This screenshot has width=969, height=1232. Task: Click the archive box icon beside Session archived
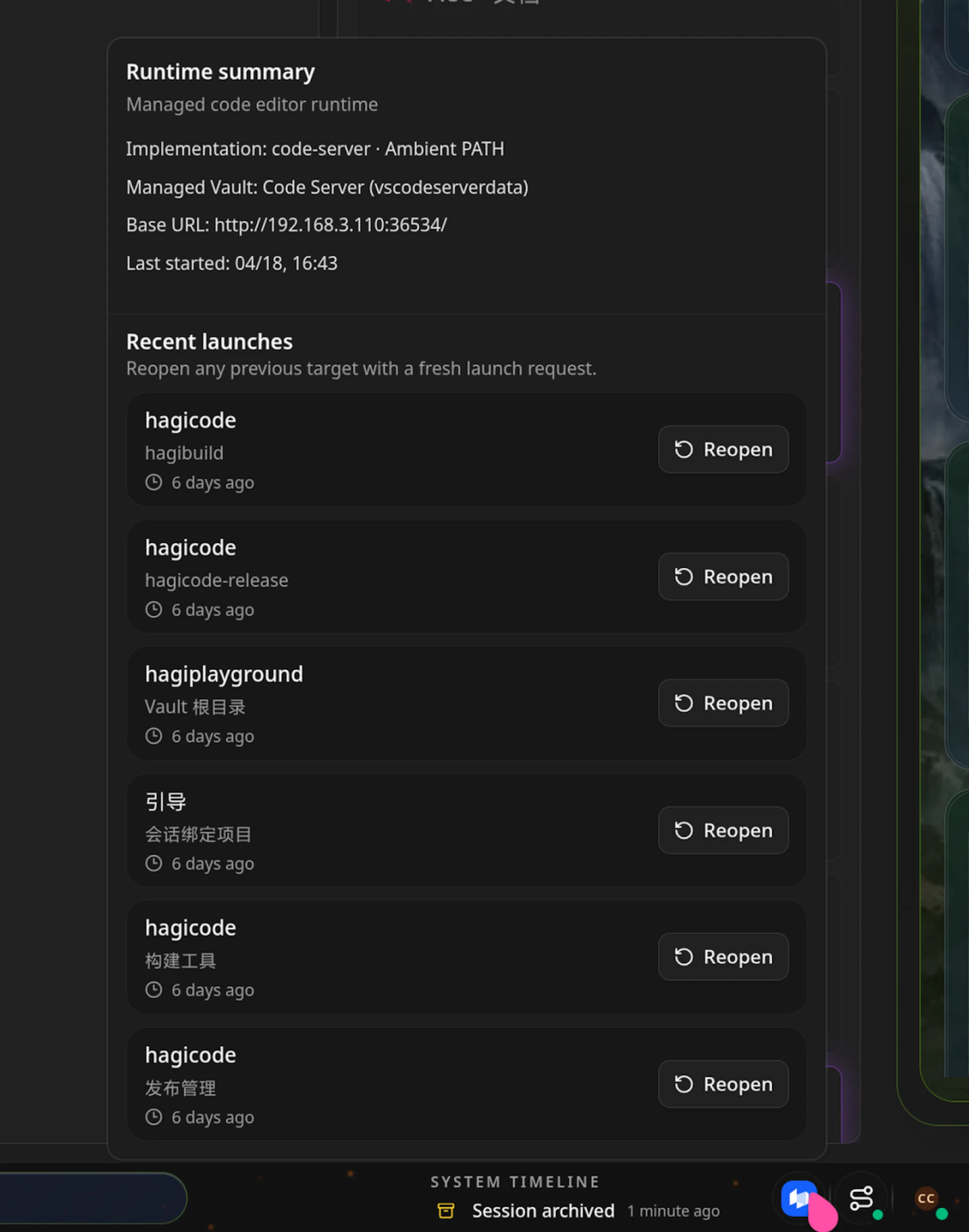[446, 1211]
